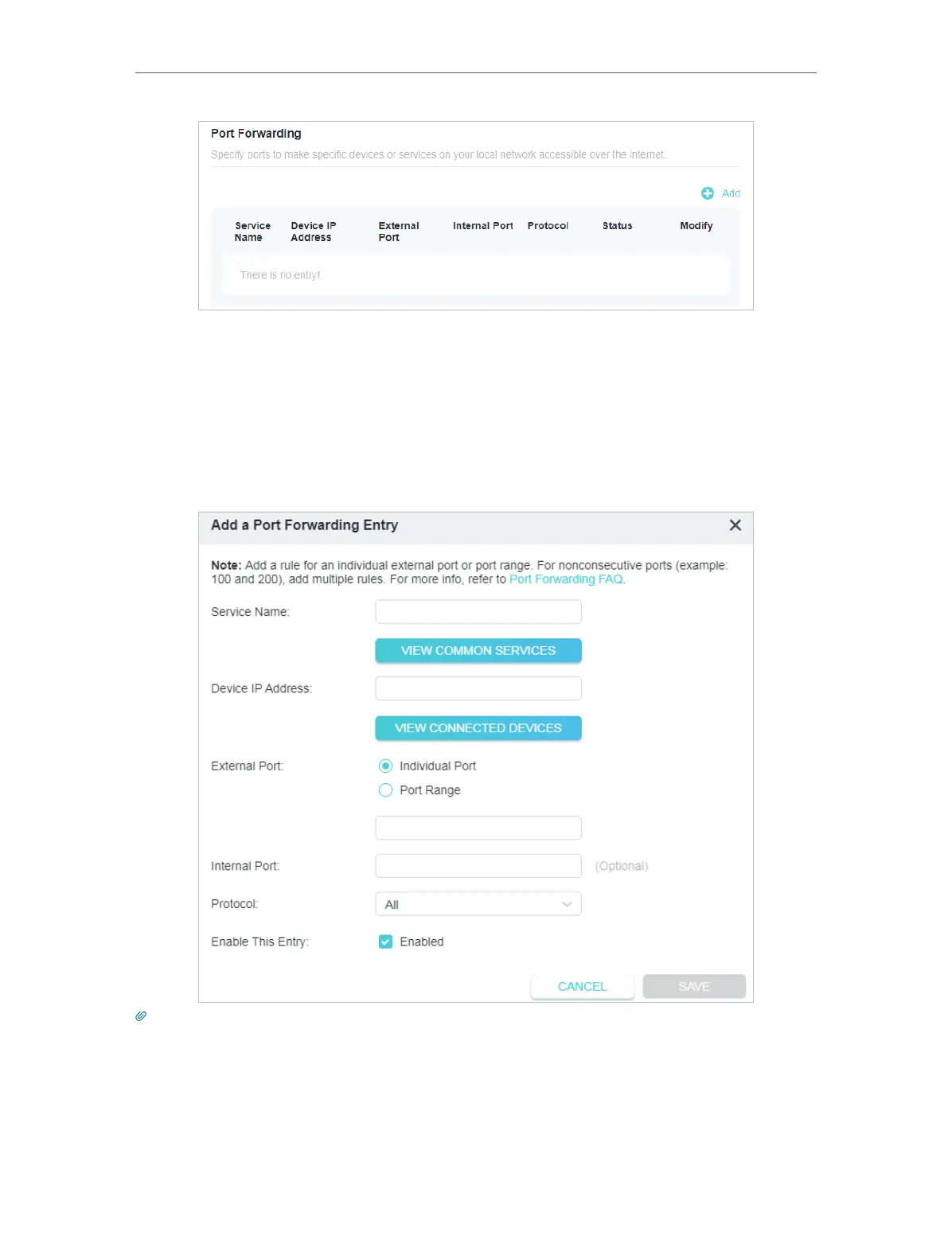952x1259 pixels.
Task: Click the Internal Port input field
Action: tap(478, 866)
